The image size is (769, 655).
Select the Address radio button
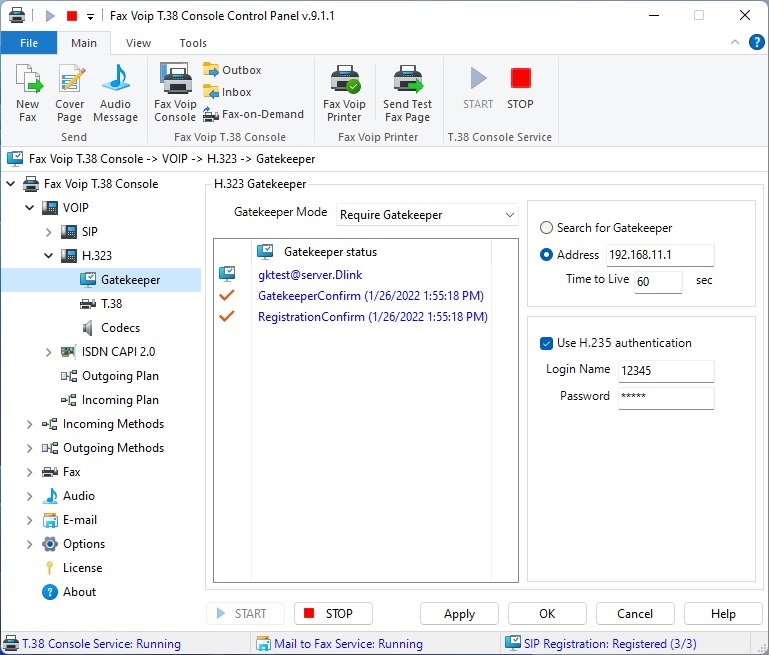point(546,254)
